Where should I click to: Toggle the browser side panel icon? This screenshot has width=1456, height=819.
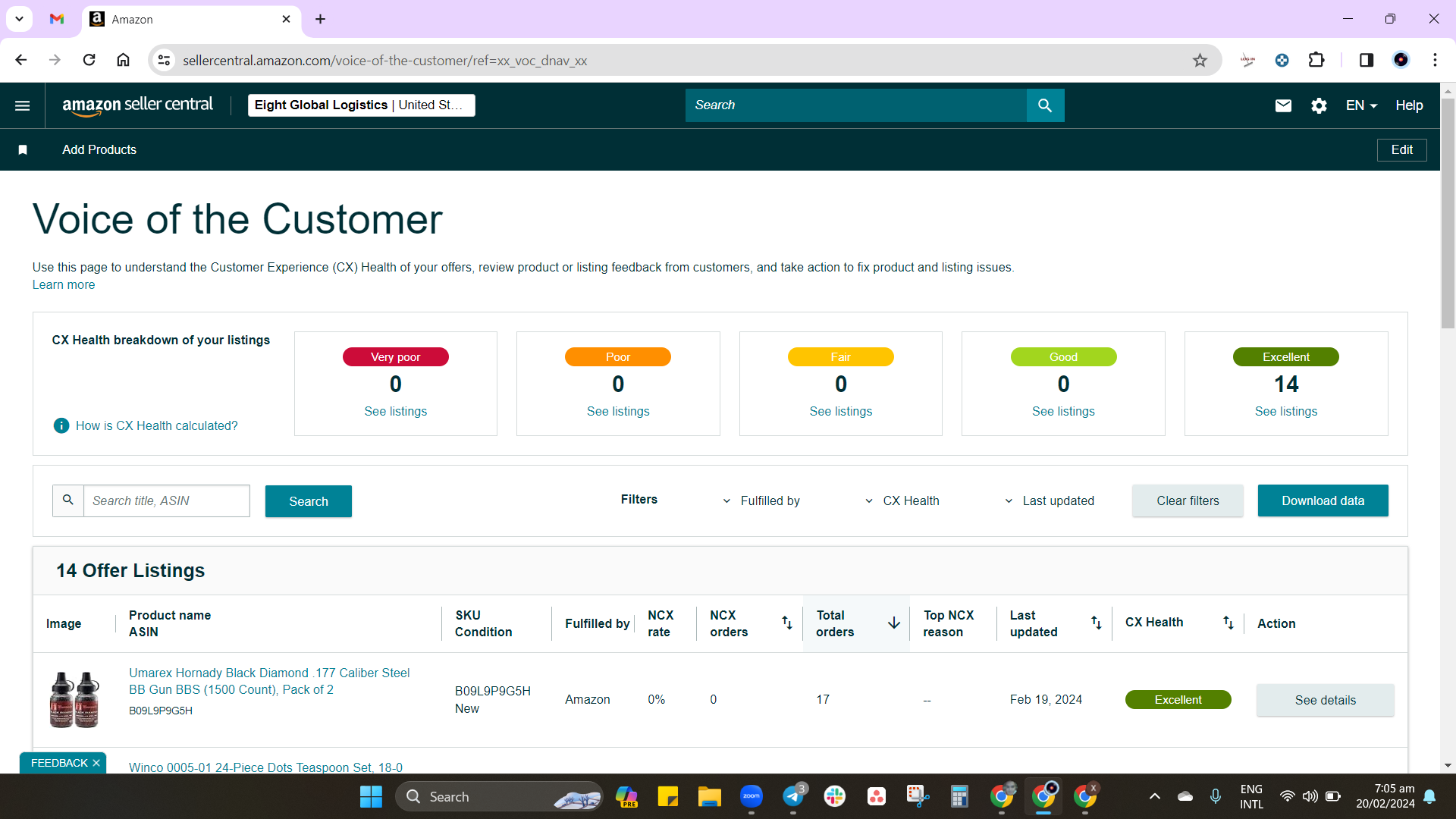[x=1367, y=60]
